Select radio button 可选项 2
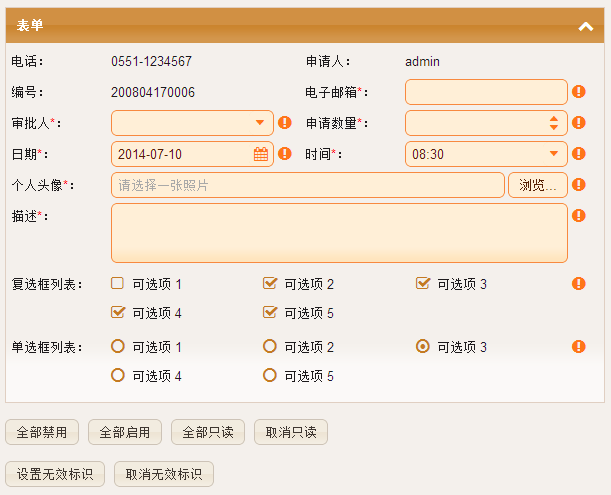Screen dimensions: 611x495 (x=270, y=346)
